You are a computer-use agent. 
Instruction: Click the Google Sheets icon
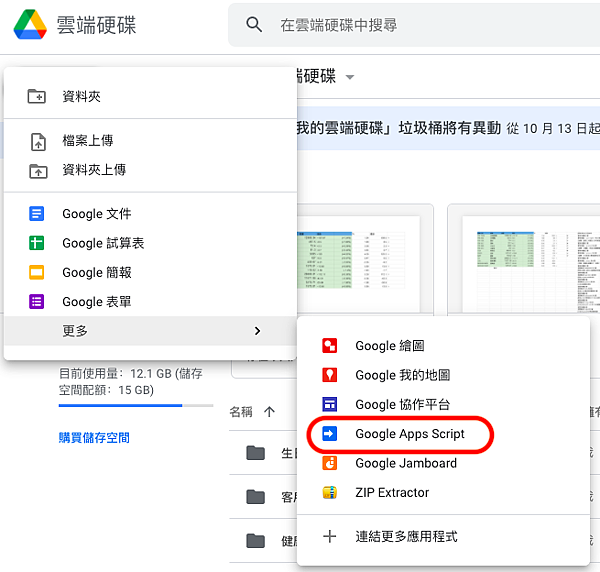click(37, 243)
